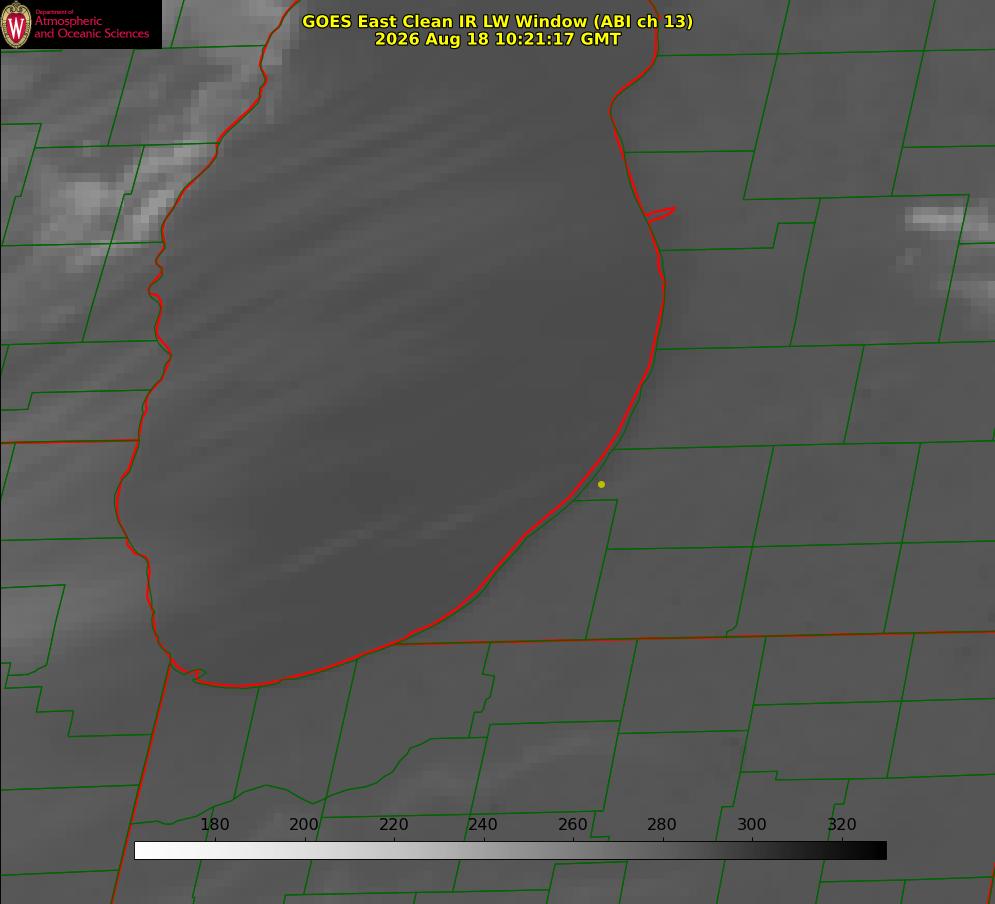Click the 260 colorbar scale label
This screenshot has height=904, width=995.
[x=572, y=824]
